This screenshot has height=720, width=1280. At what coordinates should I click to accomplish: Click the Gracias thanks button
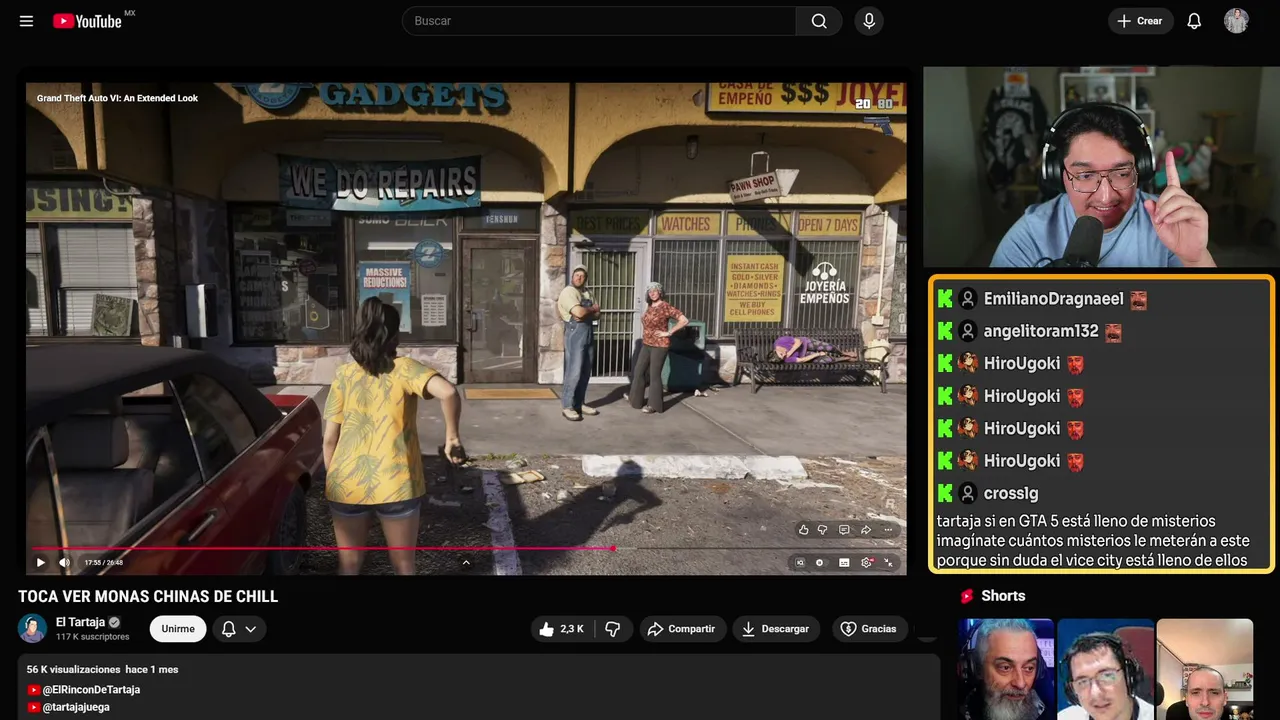pyautogui.click(x=869, y=629)
